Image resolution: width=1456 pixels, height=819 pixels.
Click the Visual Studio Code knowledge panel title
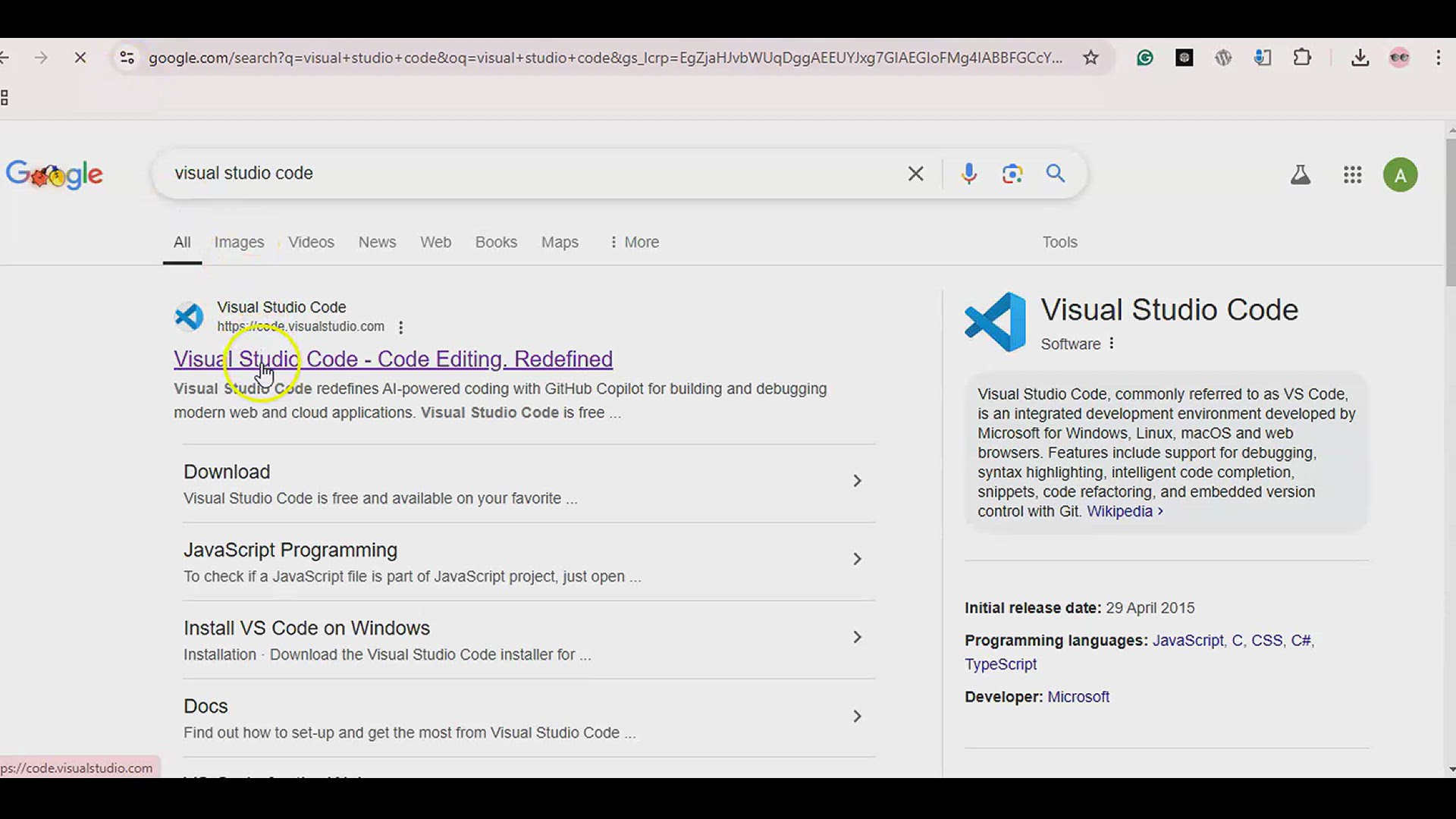pyautogui.click(x=1169, y=309)
